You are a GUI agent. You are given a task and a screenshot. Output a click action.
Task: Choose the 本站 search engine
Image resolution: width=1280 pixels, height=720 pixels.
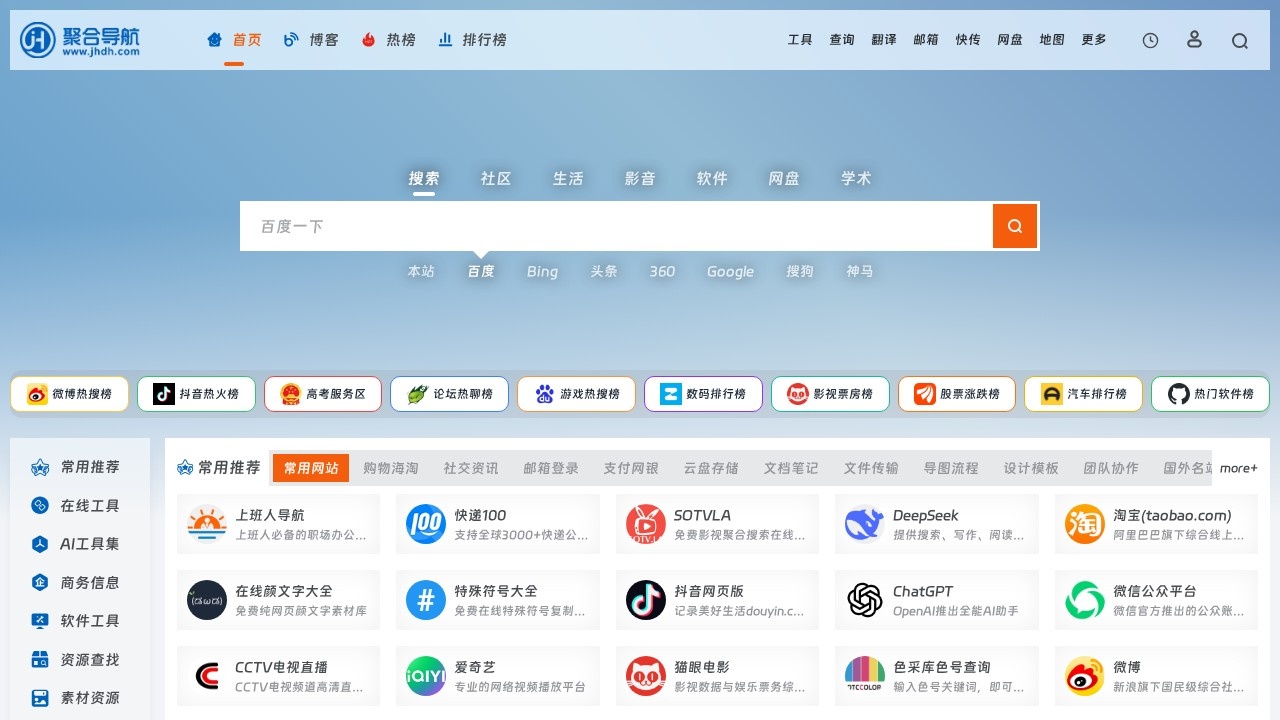pyautogui.click(x=421, y=271)
